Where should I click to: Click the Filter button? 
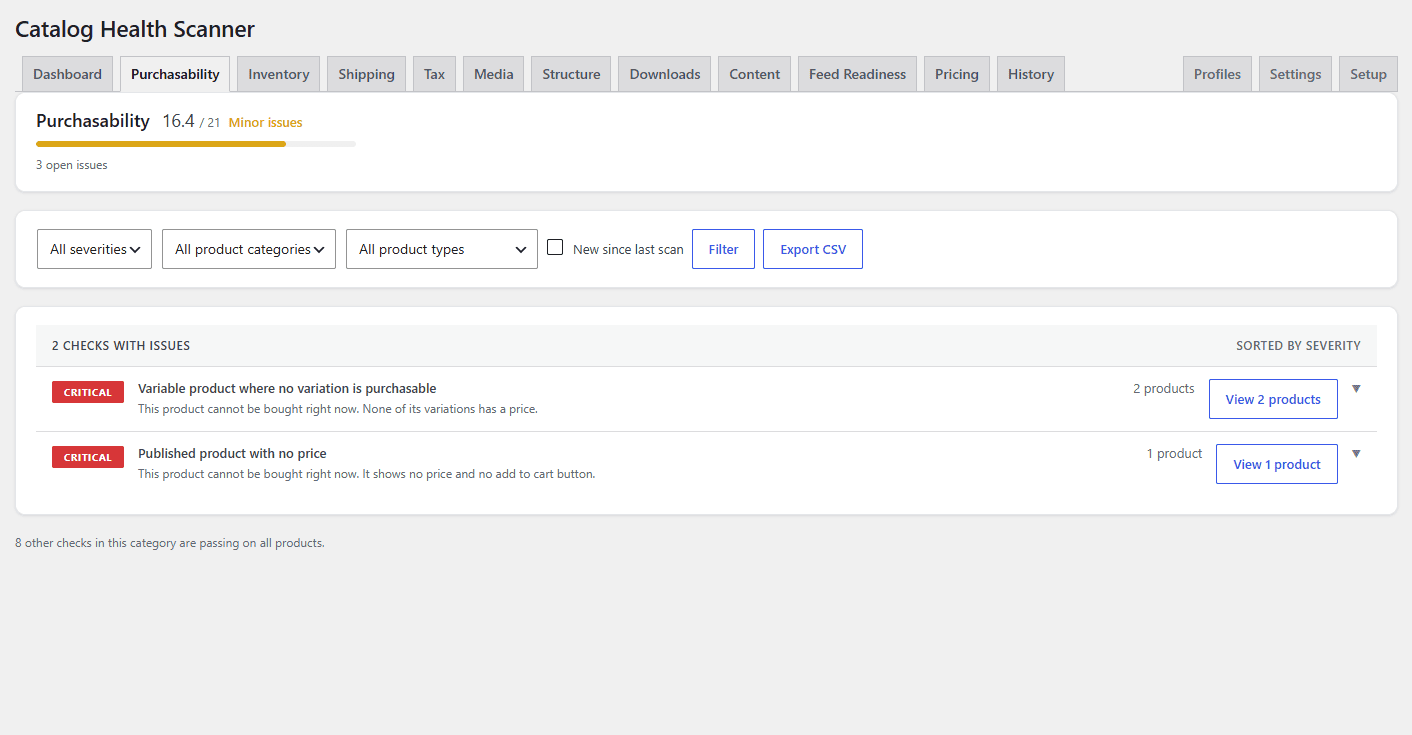[723, 249]
